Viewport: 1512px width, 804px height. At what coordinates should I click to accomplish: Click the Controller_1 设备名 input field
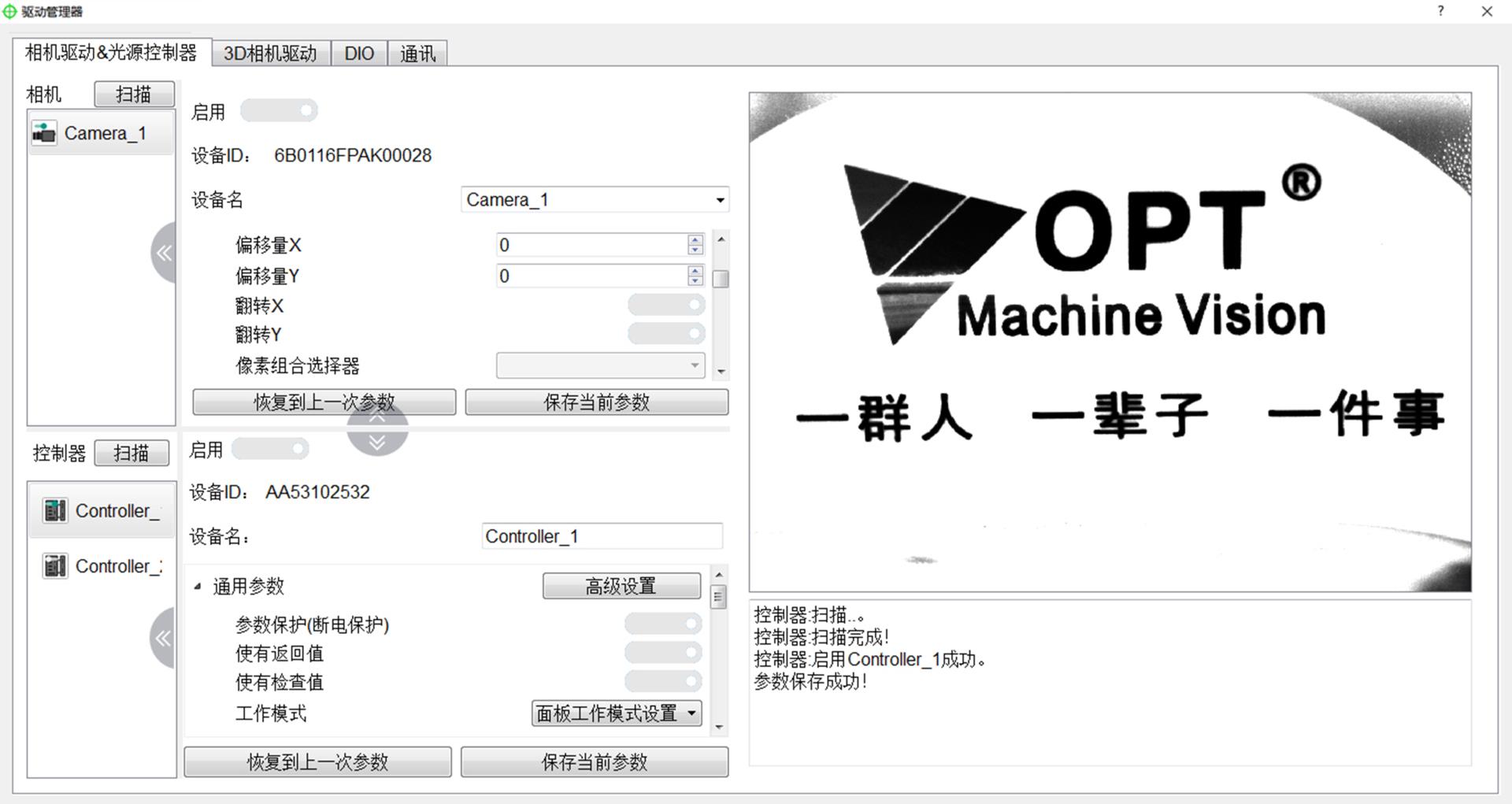point(602,535)
